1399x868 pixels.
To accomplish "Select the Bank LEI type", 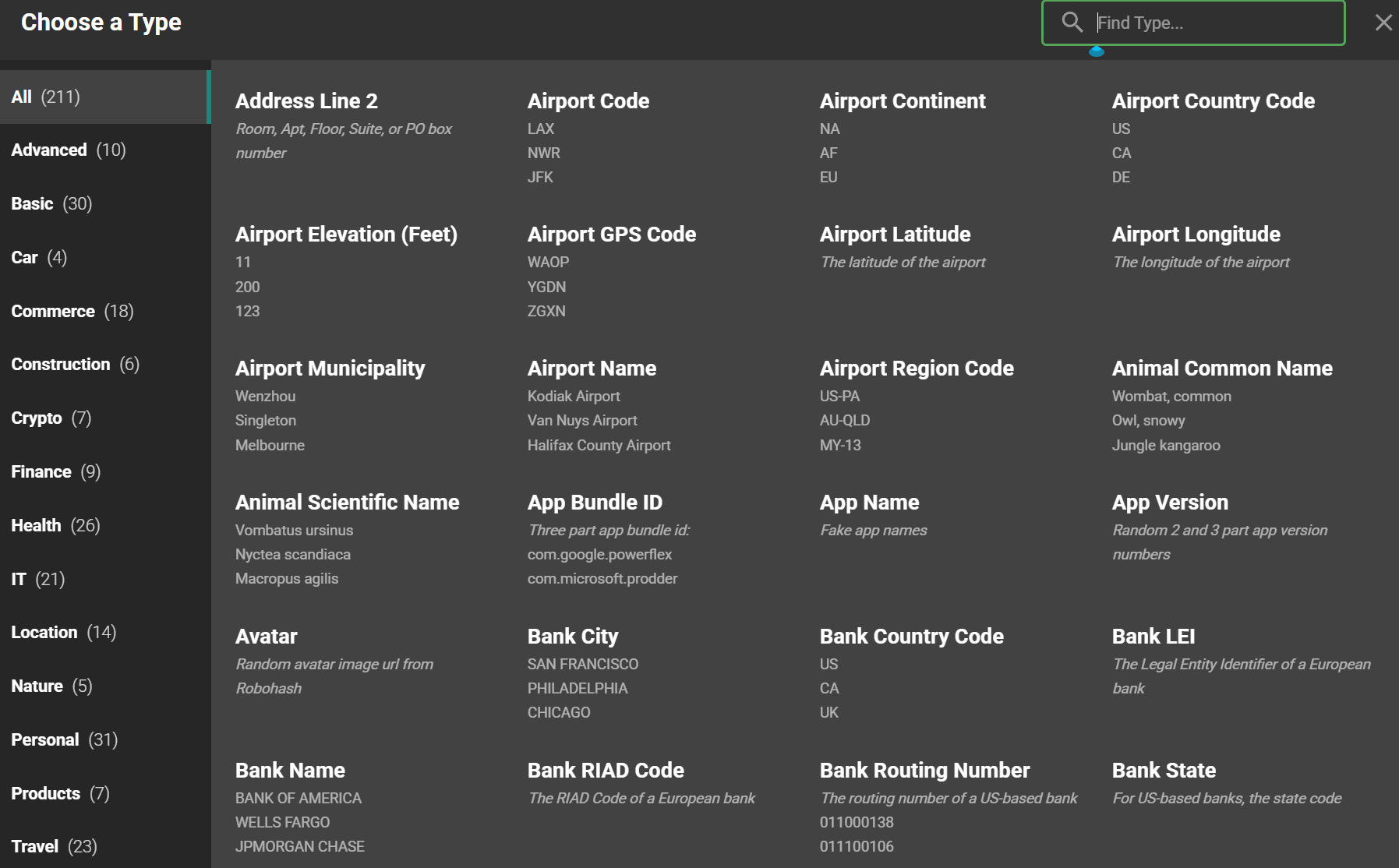I will (x=1153, y=637).
